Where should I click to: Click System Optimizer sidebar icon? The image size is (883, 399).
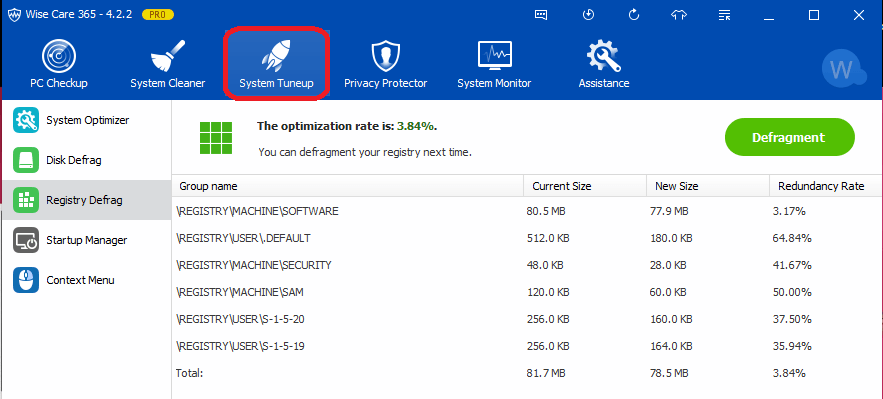tap(26, 120)
